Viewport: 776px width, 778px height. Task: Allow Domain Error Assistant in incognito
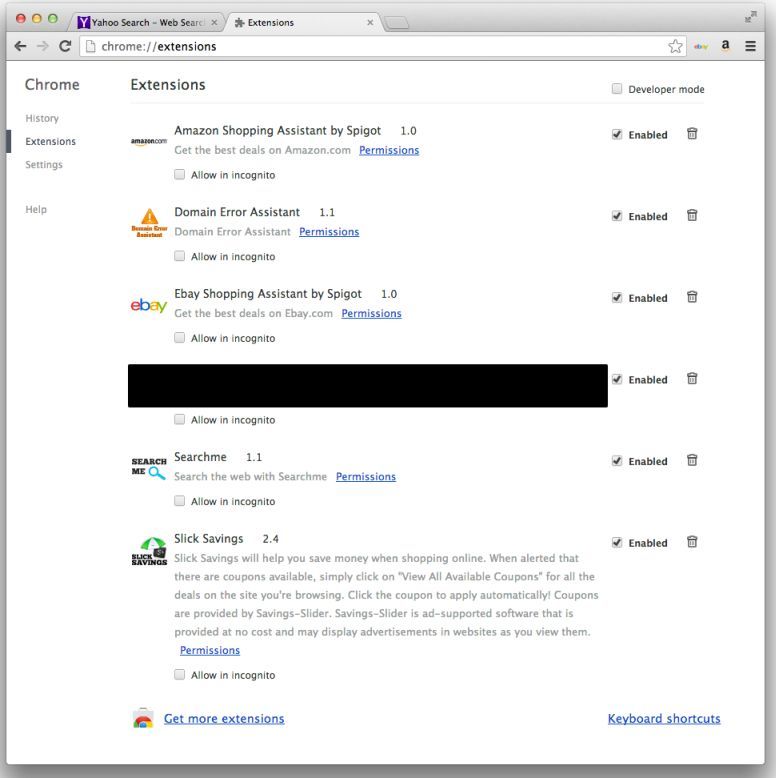coord(180,256)
